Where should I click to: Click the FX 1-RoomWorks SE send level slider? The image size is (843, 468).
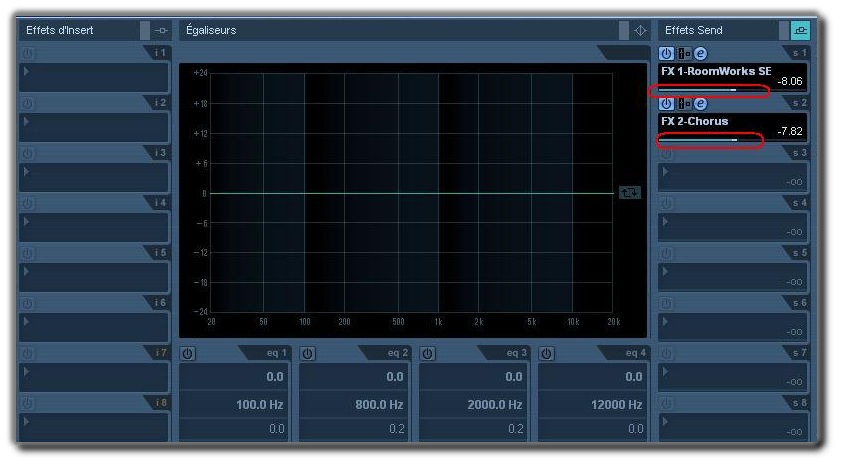698,89
